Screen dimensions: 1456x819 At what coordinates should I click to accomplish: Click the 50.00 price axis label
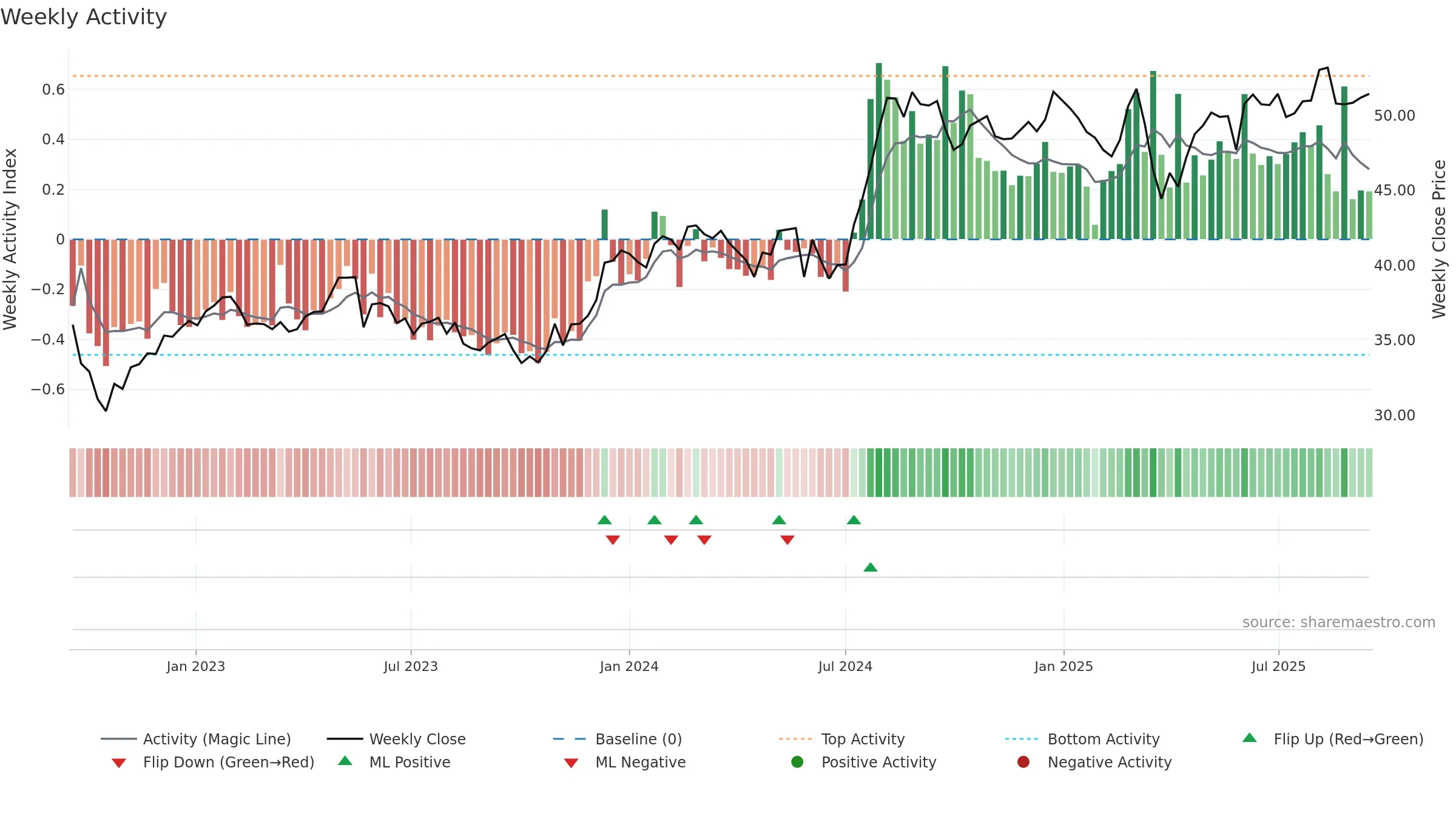point(1394,115)
